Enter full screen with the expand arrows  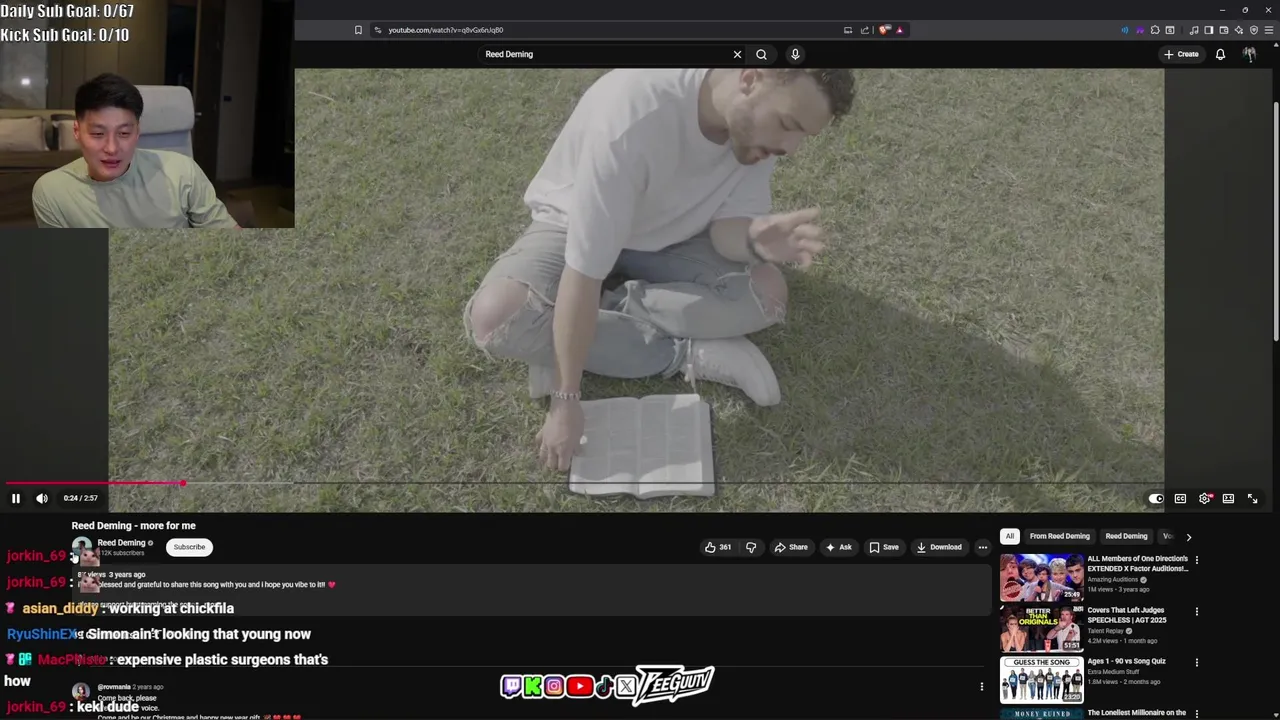pyautogui.click(x=1252, y=498)
